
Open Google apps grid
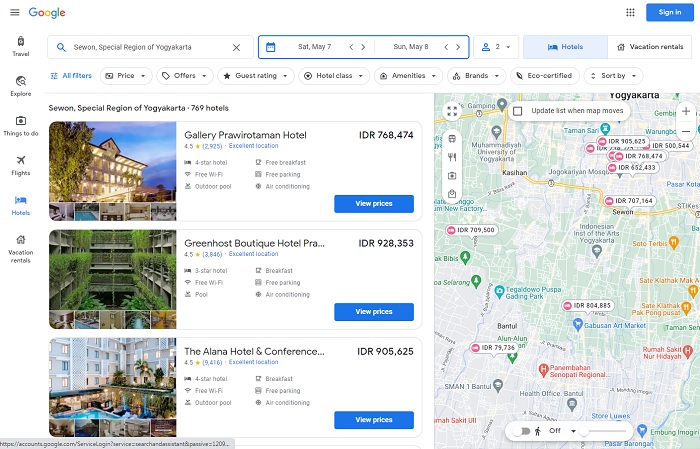coord(630,12)
